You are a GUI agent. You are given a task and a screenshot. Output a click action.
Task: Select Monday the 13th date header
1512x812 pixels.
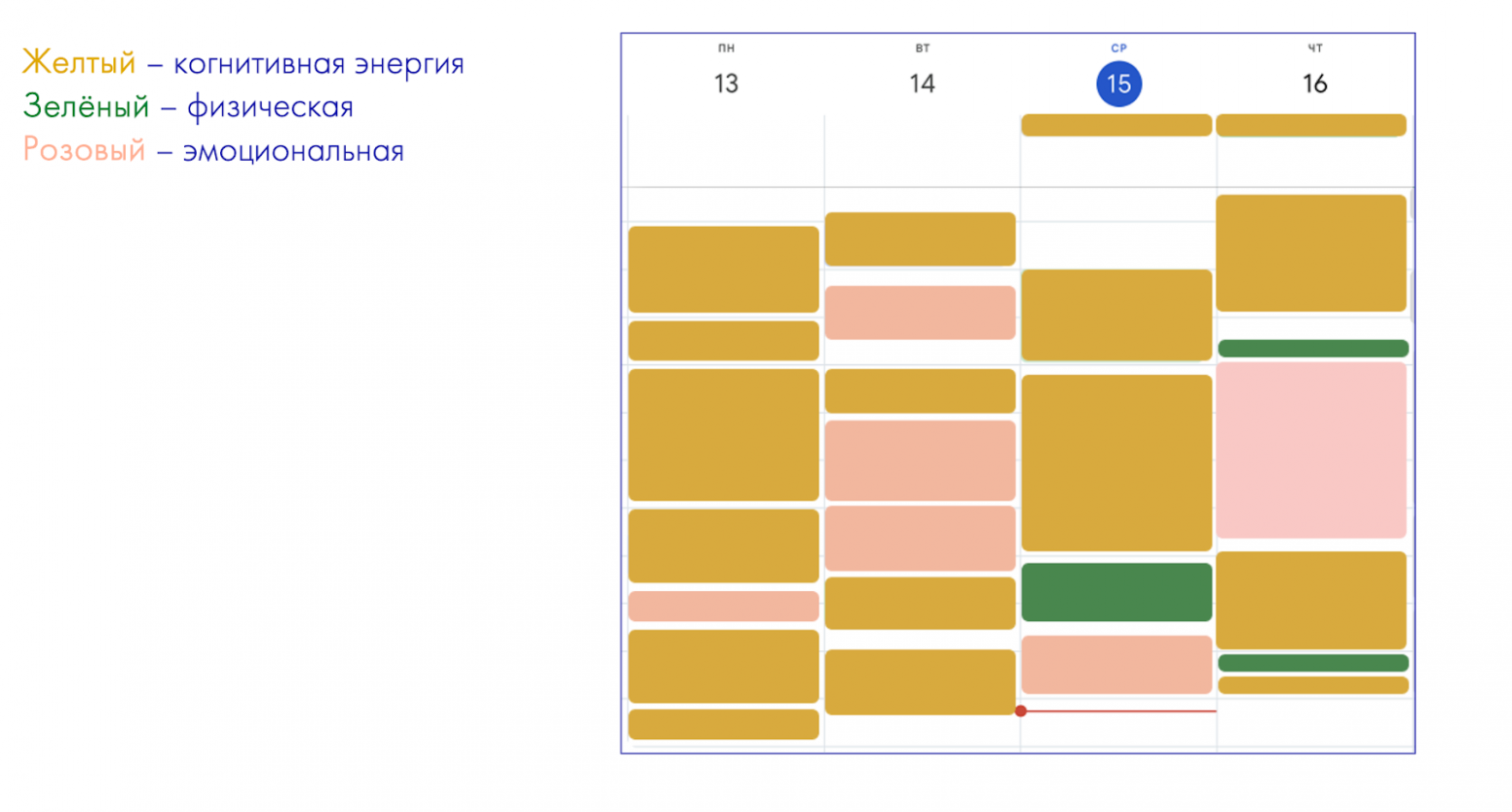[x=726, y=83]
